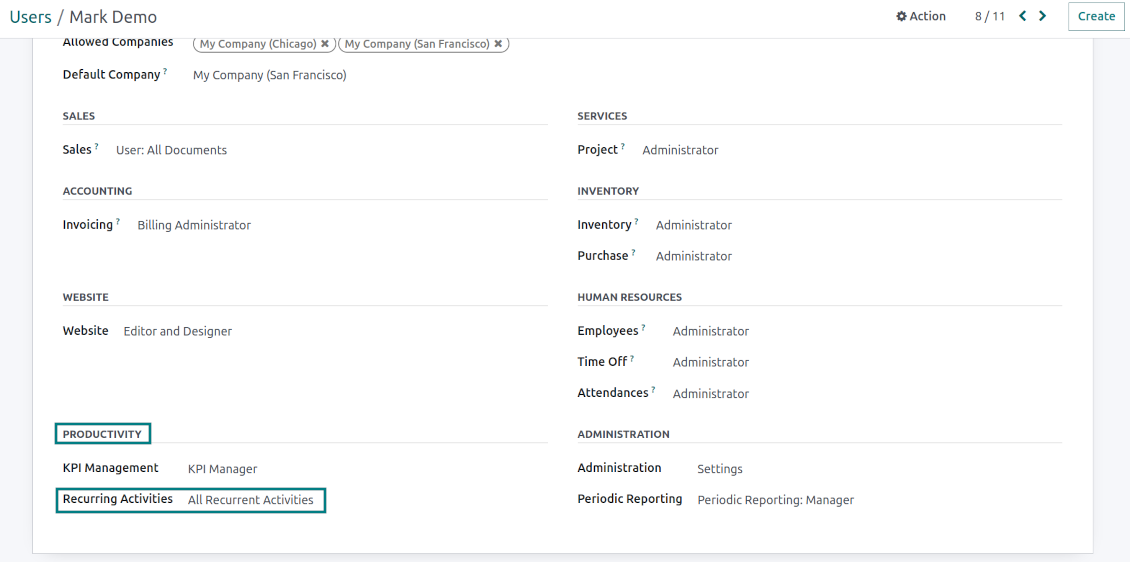This screenshot has width=1130, height=562.
Task: Click the Create button
Action: pos(1096,16)
